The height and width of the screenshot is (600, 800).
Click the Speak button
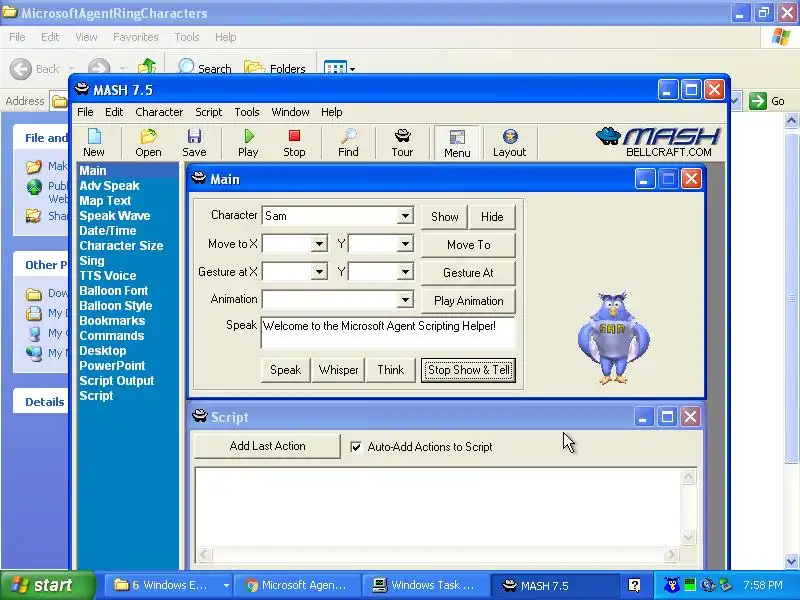coord(285,370)
